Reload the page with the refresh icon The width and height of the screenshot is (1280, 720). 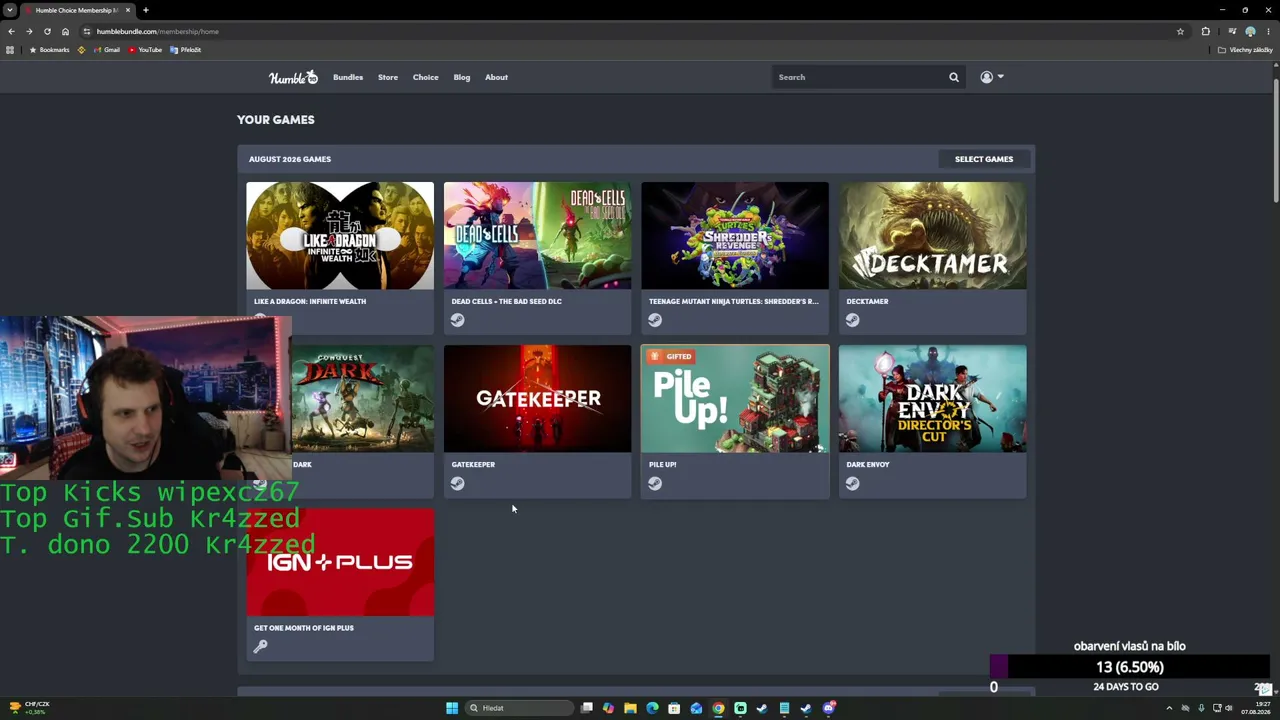(47, 31)
